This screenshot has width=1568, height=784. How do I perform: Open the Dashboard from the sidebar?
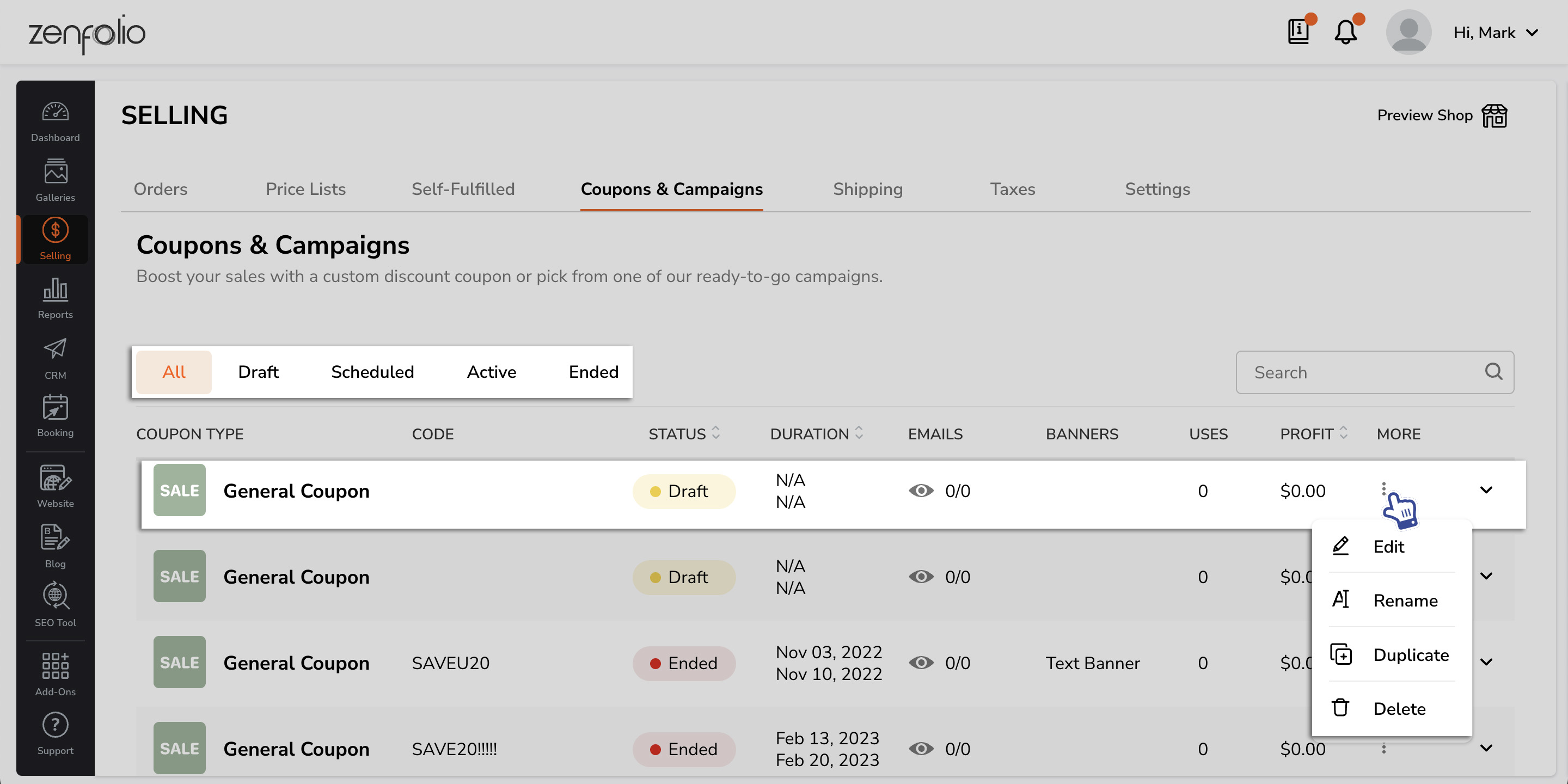point(55,119)
